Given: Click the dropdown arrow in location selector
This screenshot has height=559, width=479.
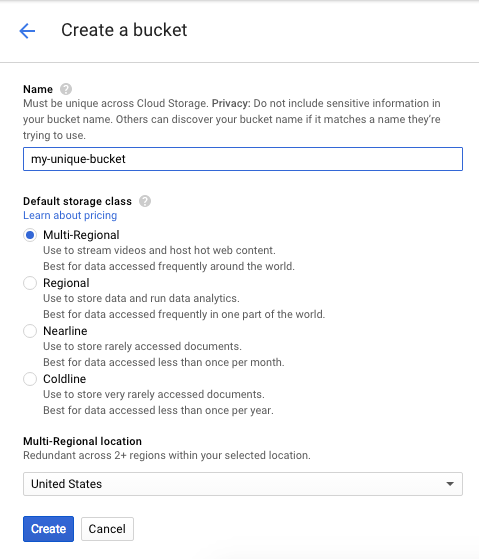Looking at the screenshot, I should pyautogui.click(x=450, y=484).
